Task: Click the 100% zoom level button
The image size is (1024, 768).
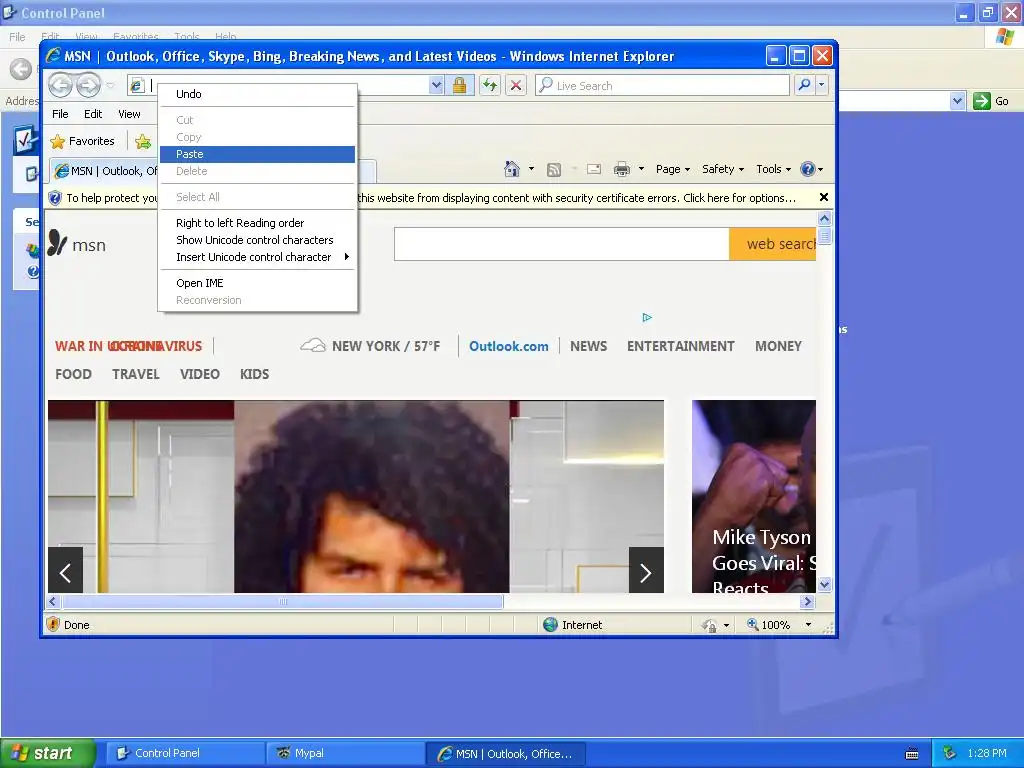Action: (x=769, y=625)
